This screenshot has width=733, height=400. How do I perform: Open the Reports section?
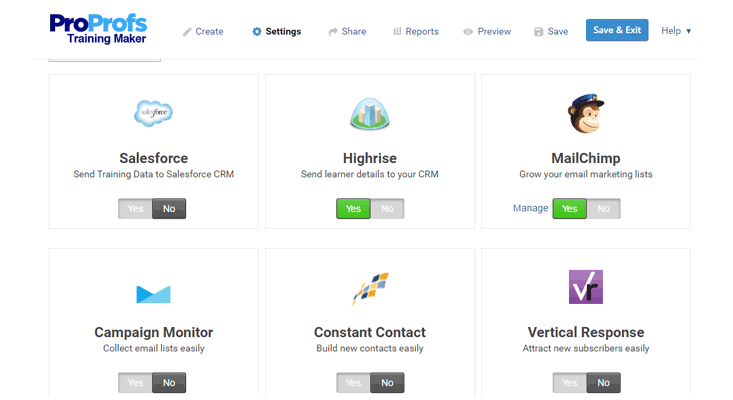point(415,31)
